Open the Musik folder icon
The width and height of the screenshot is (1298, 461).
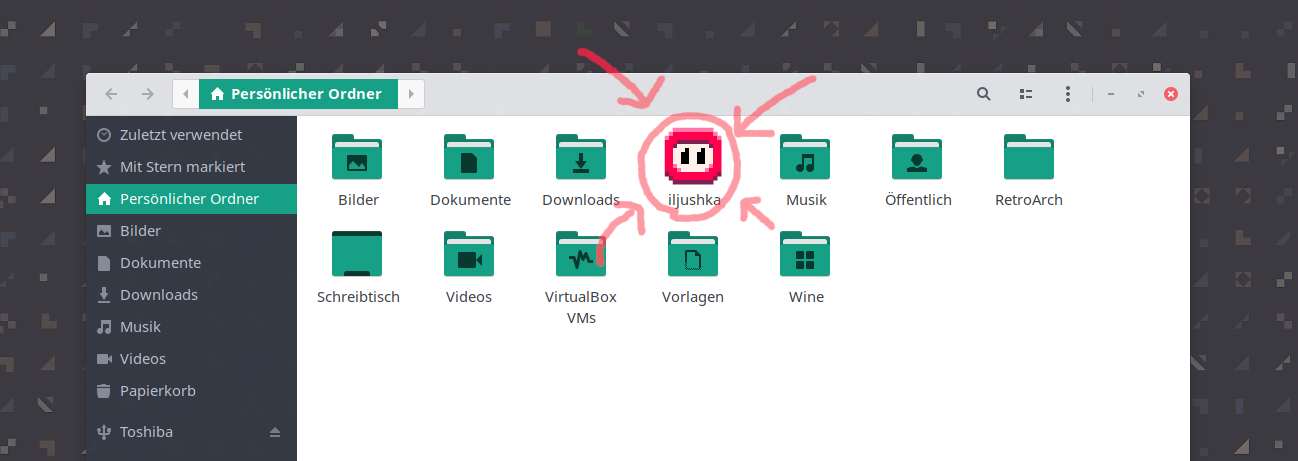(805, 158)
